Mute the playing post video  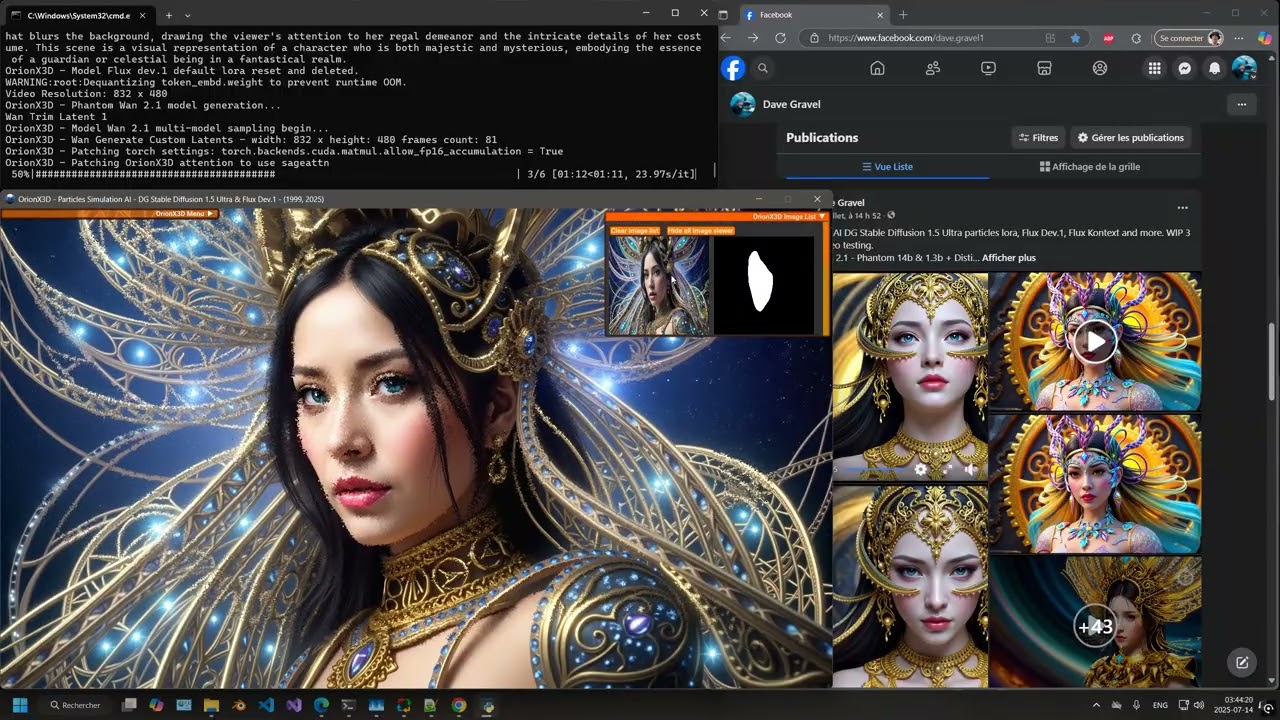coord(970,469)
